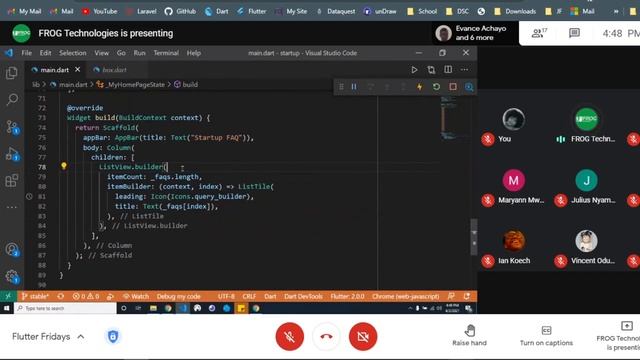Open the Run menu
Screen dimensions: 640x360
[x=140, y=53]
